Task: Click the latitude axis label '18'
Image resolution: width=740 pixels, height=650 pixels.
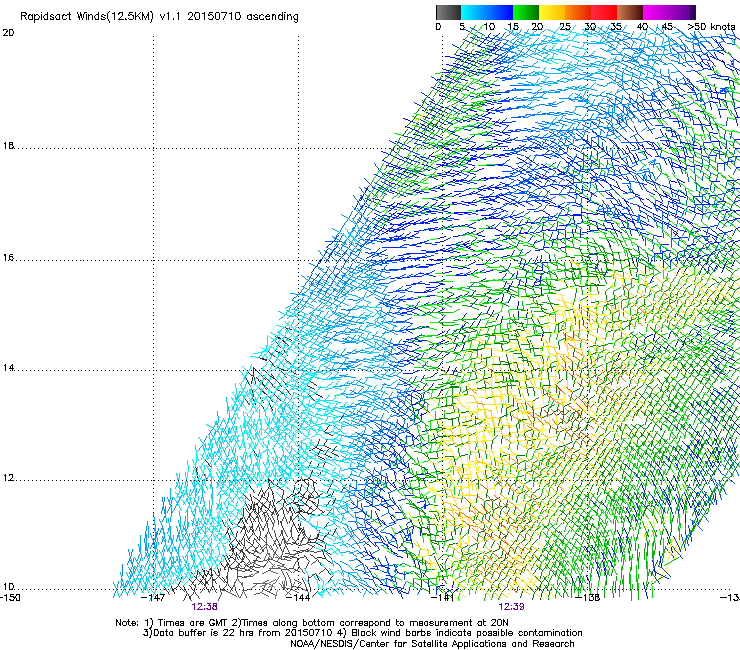Action: (x=8, y=145)
